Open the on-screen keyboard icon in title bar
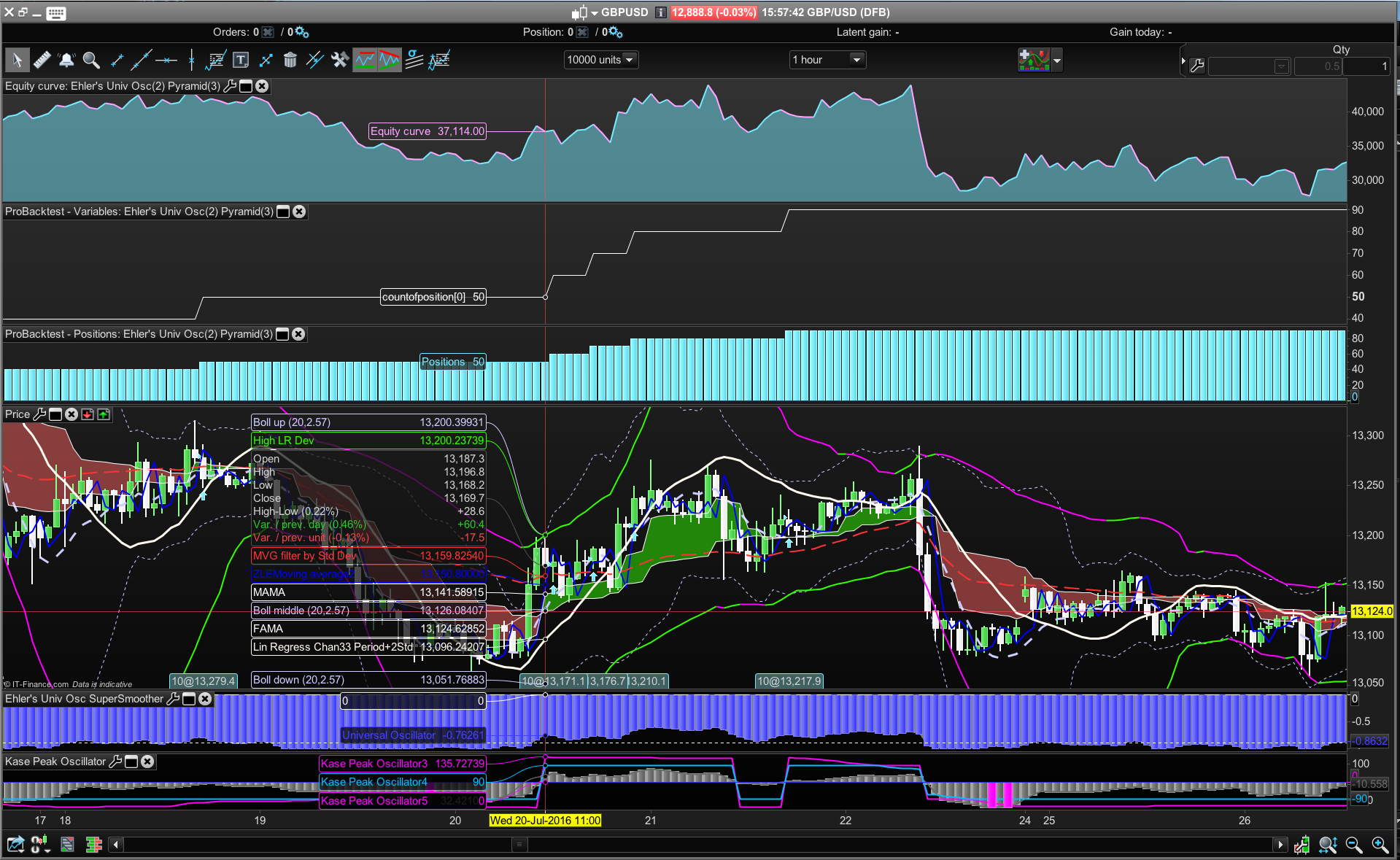Image resolution: width=1400 pixels, height=860 pixels. pos(55,12)
